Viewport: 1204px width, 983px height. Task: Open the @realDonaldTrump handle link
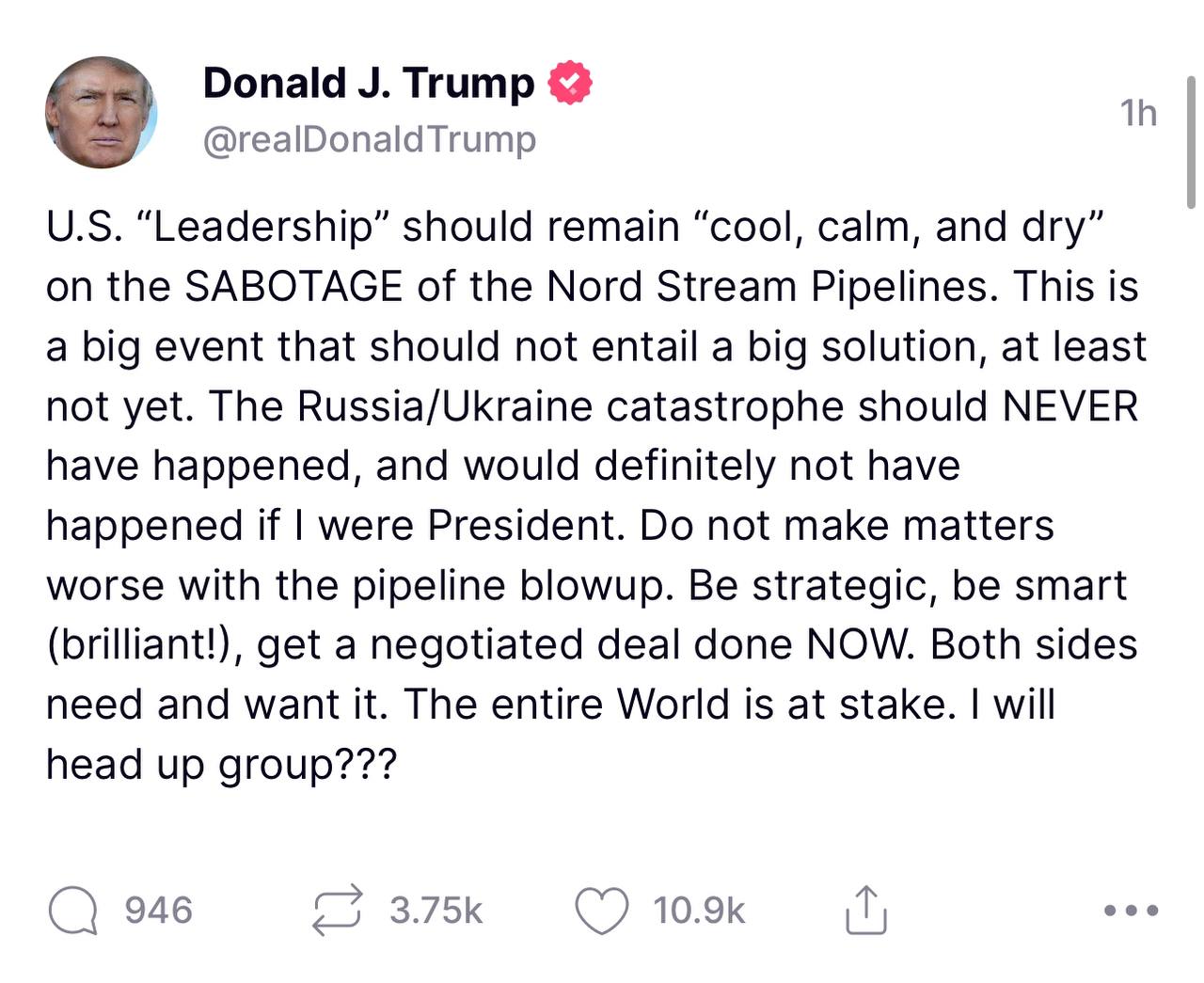pyautogui.click(x=370, y=139)
